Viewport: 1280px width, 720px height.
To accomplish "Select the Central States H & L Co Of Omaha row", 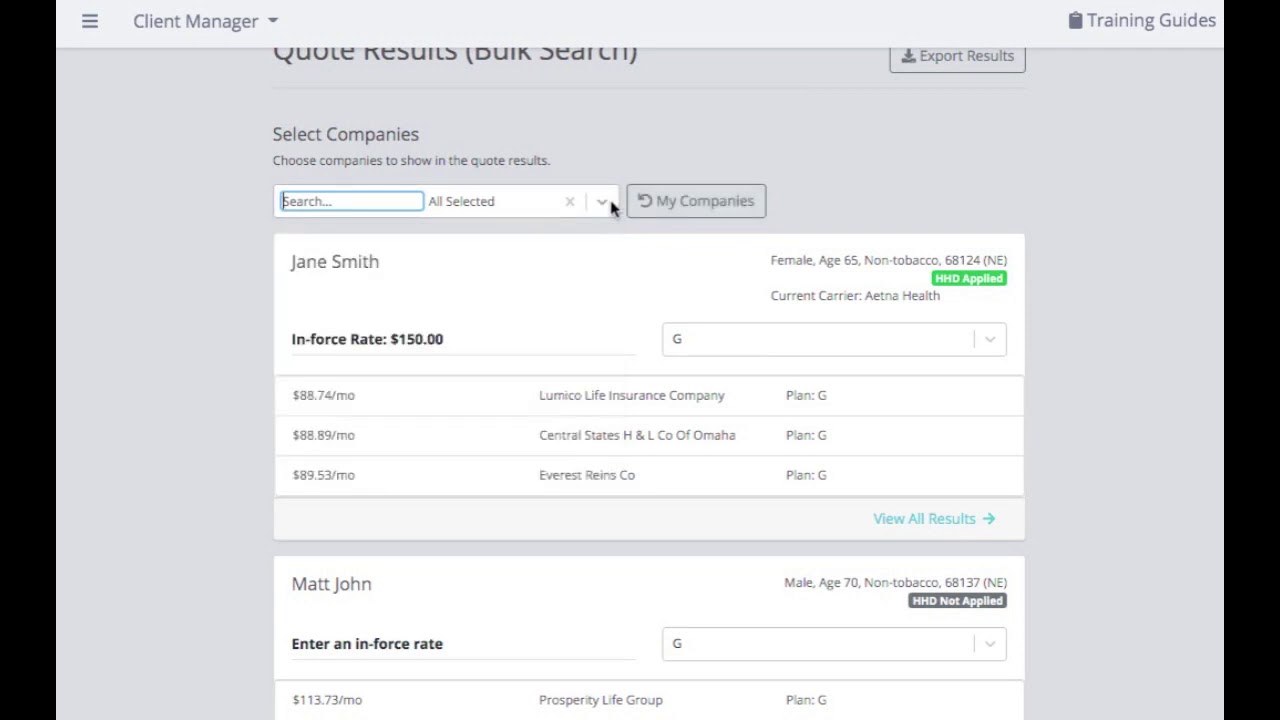I will point(649,436).
